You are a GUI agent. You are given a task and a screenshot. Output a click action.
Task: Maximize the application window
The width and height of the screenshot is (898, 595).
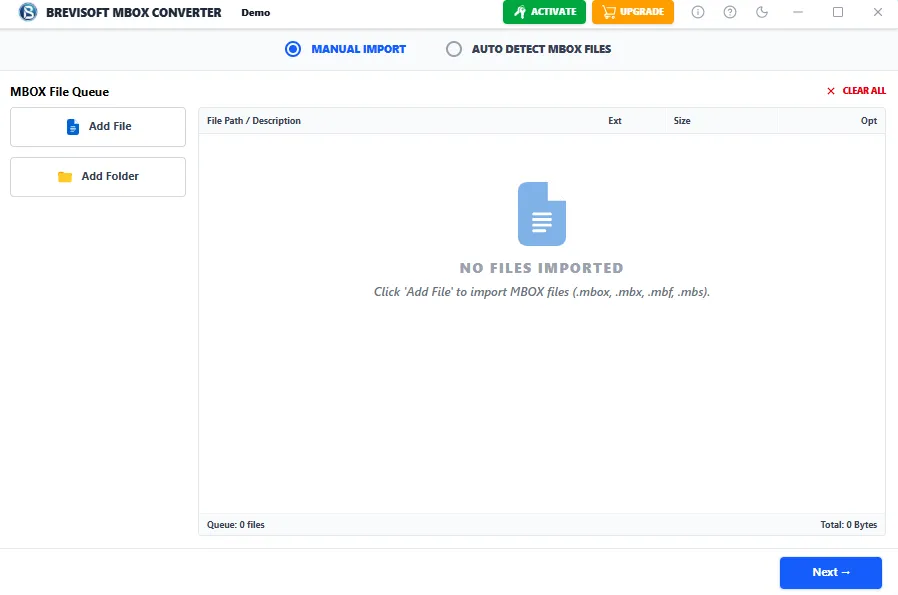coord(838,12)
